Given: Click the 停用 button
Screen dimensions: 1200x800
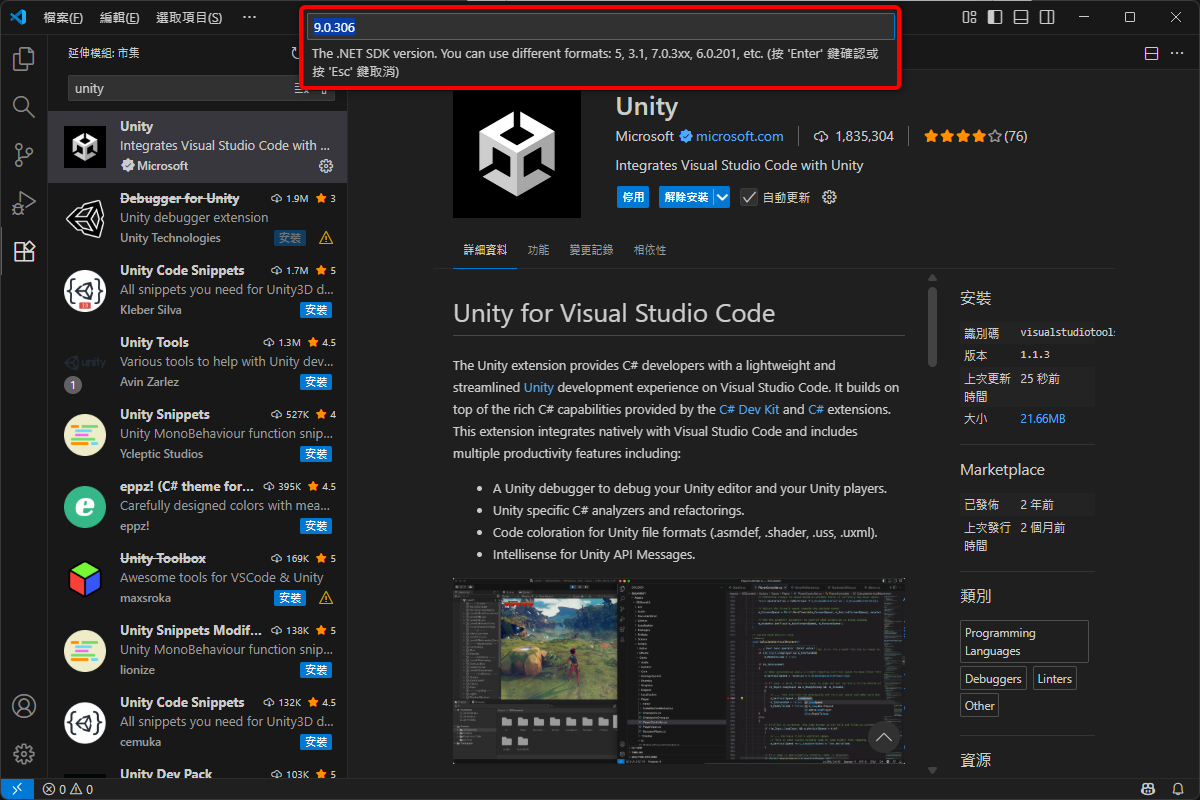Looking at the screenshot, I should (x=633, y=198).
